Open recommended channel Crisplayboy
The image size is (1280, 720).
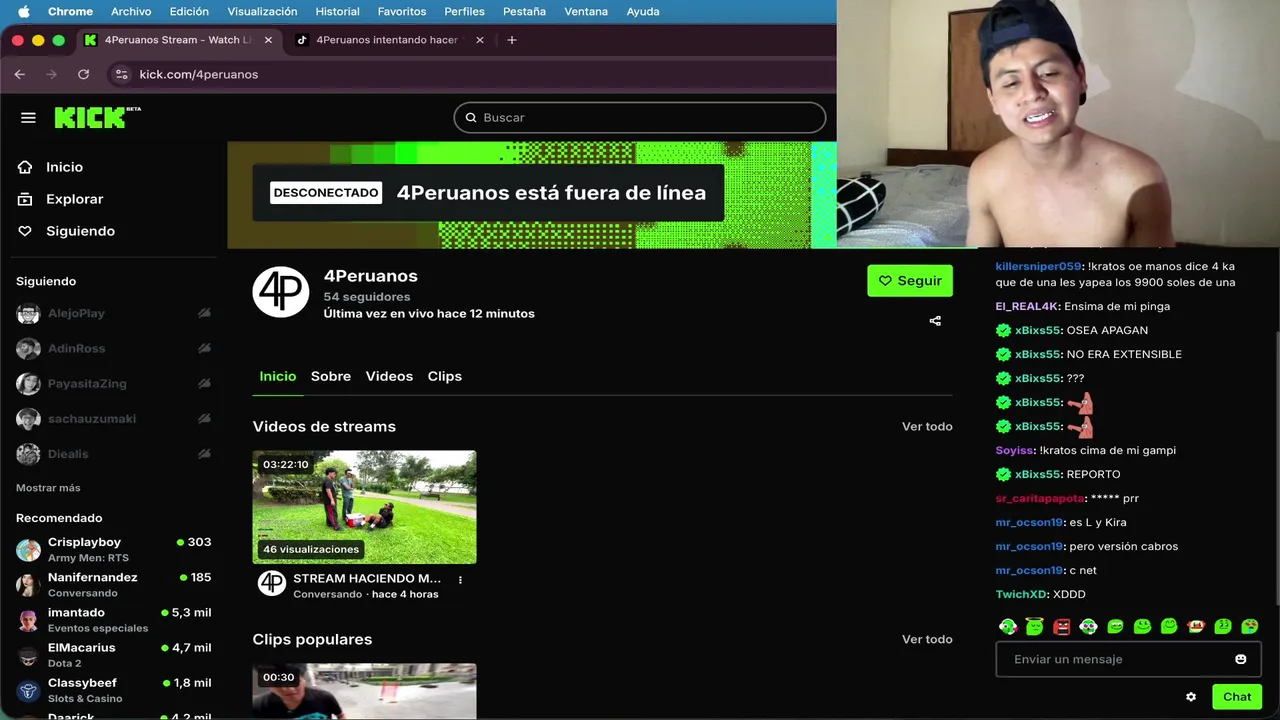(113, 549)
